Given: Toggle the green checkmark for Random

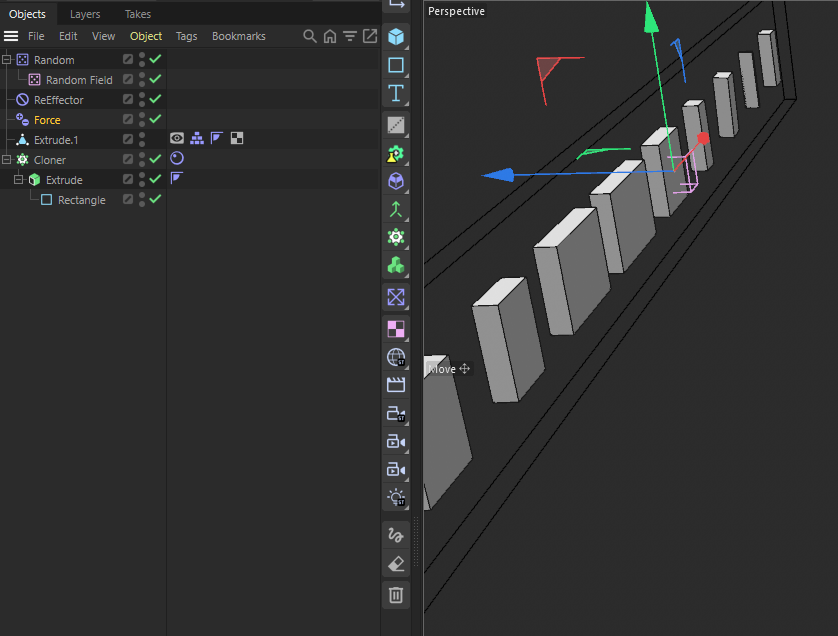Looking at the screenshot, I should tap(156, 59).
